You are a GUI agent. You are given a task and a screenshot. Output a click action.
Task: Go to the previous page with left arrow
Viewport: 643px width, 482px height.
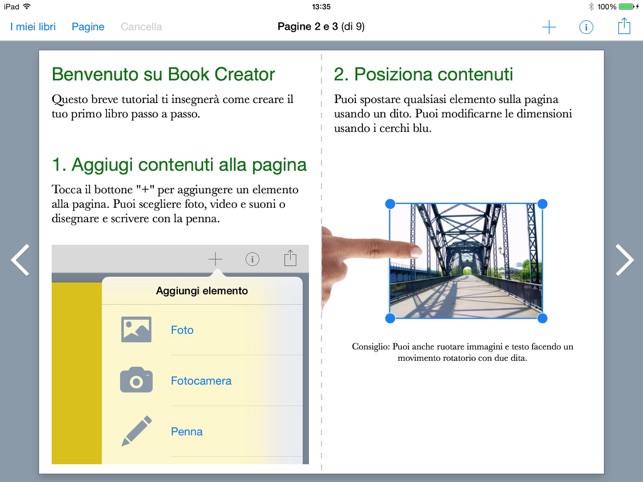(20, 260)
